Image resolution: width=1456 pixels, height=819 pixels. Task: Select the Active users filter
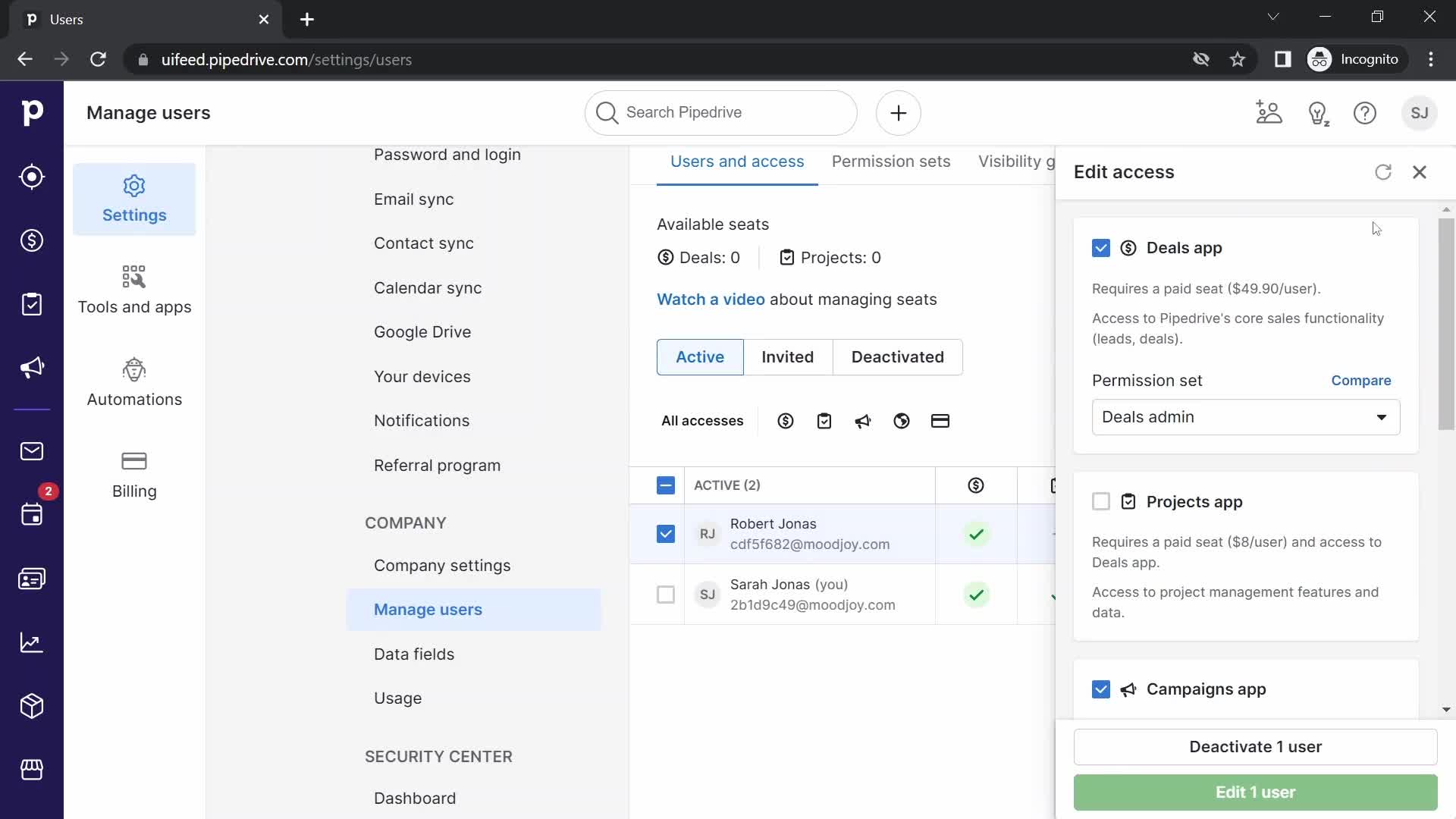(700, 357)
